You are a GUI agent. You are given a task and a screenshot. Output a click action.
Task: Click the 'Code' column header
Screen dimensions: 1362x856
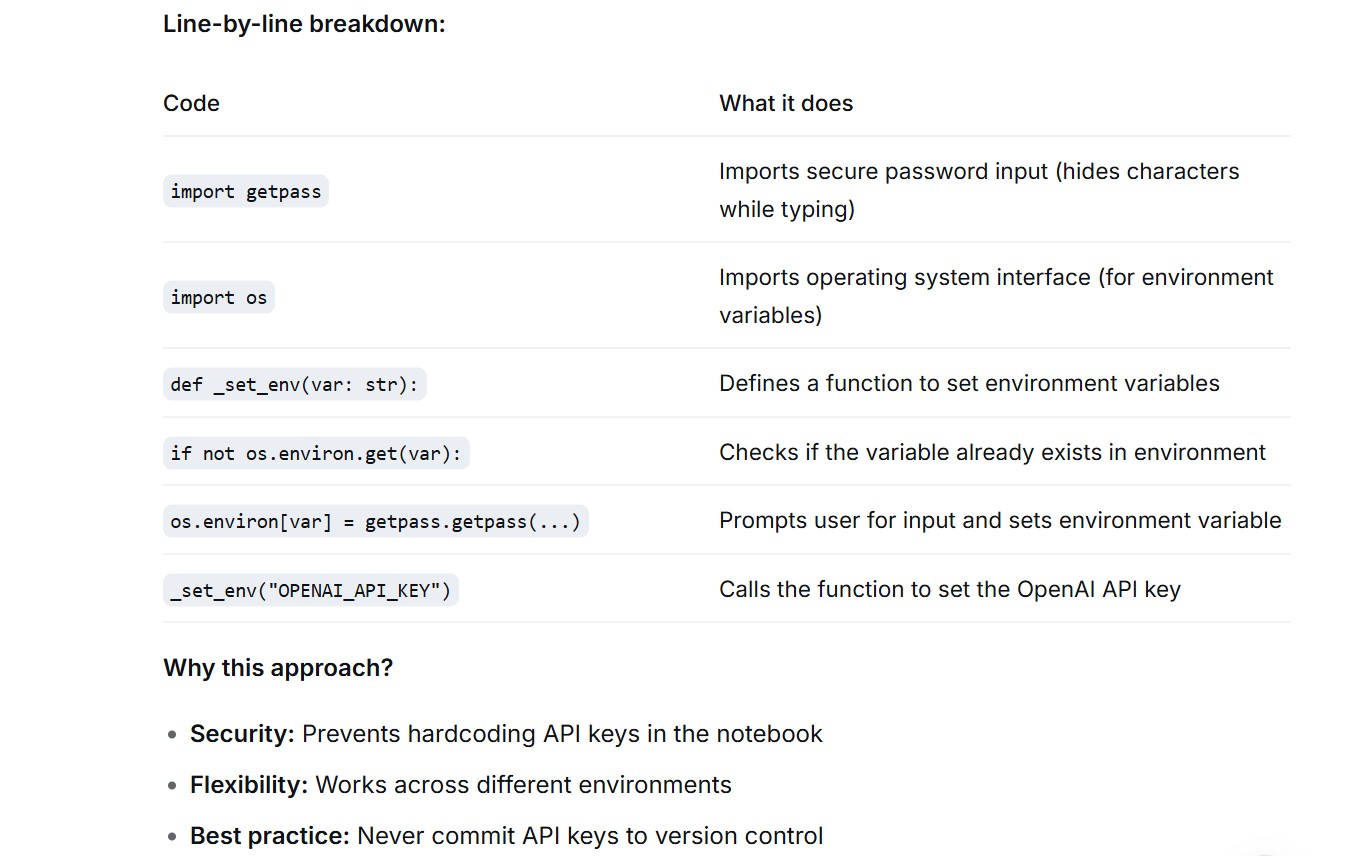pos(191,103)
